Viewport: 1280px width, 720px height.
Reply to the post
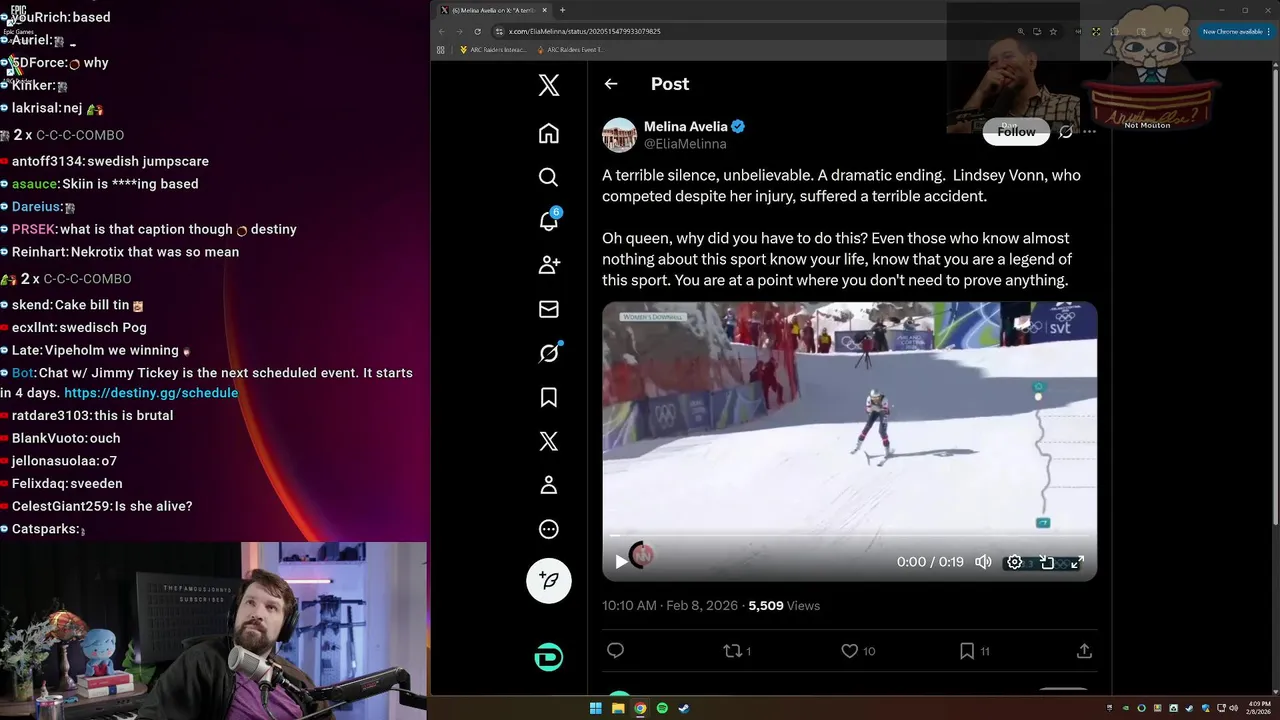pos(616,651)
